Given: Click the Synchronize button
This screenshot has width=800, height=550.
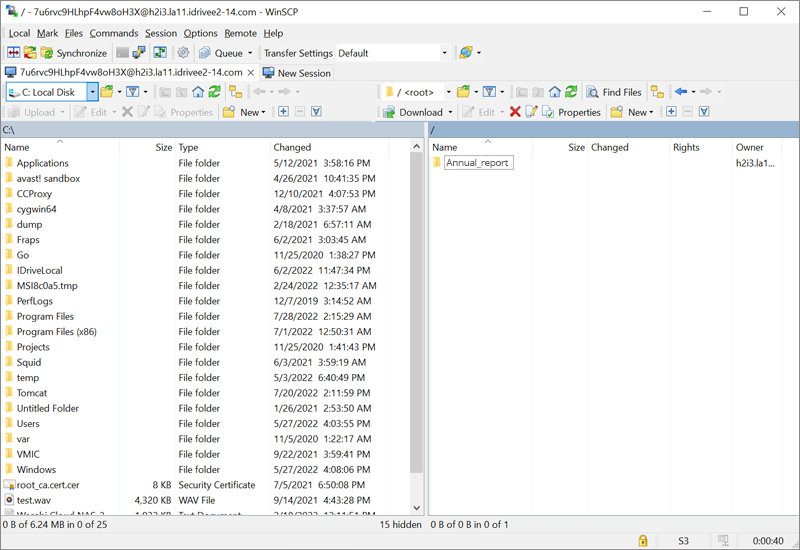Looking at the screenshot, I should pyautogui.click(x=74, y=53).
